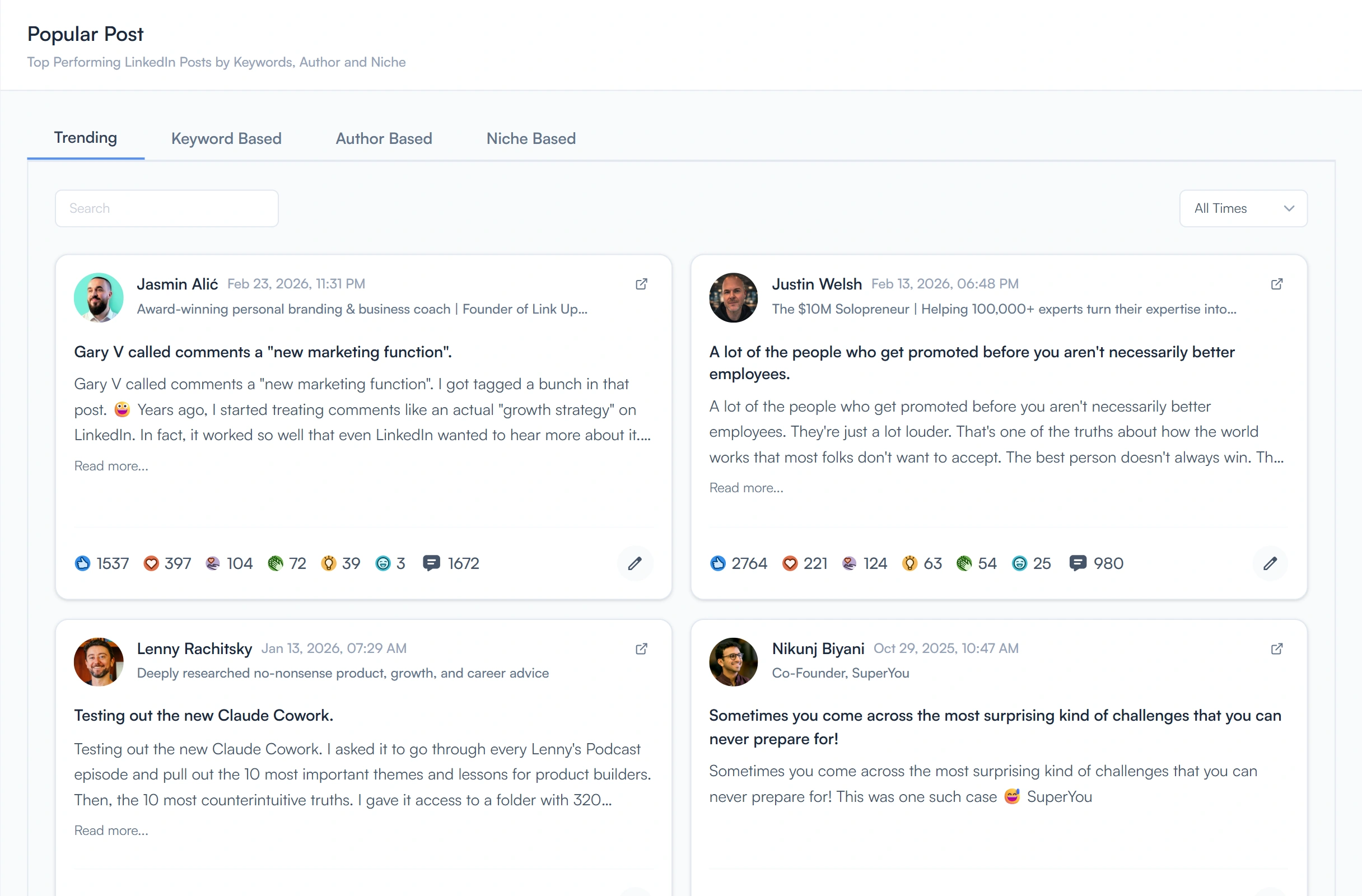Viewport: 1362px width, 896px height.
Task: Open the Author Based section
Action: point(384,138)
